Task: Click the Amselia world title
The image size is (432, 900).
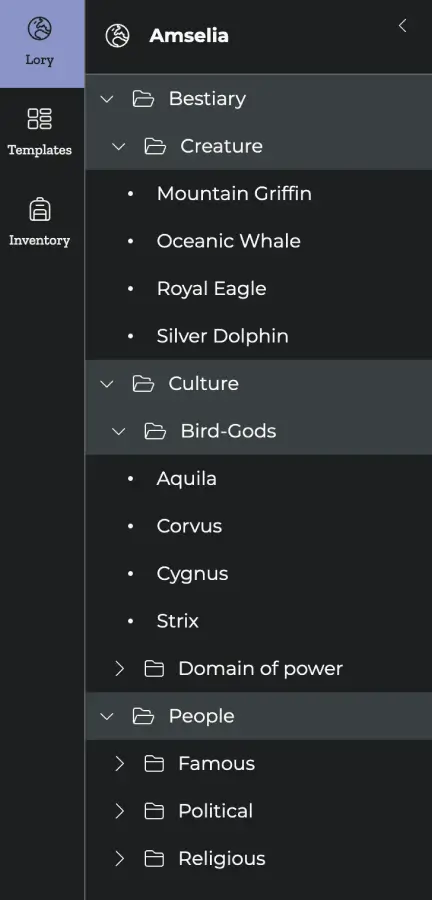Action: pyautogui.click(x=189, y=36)
